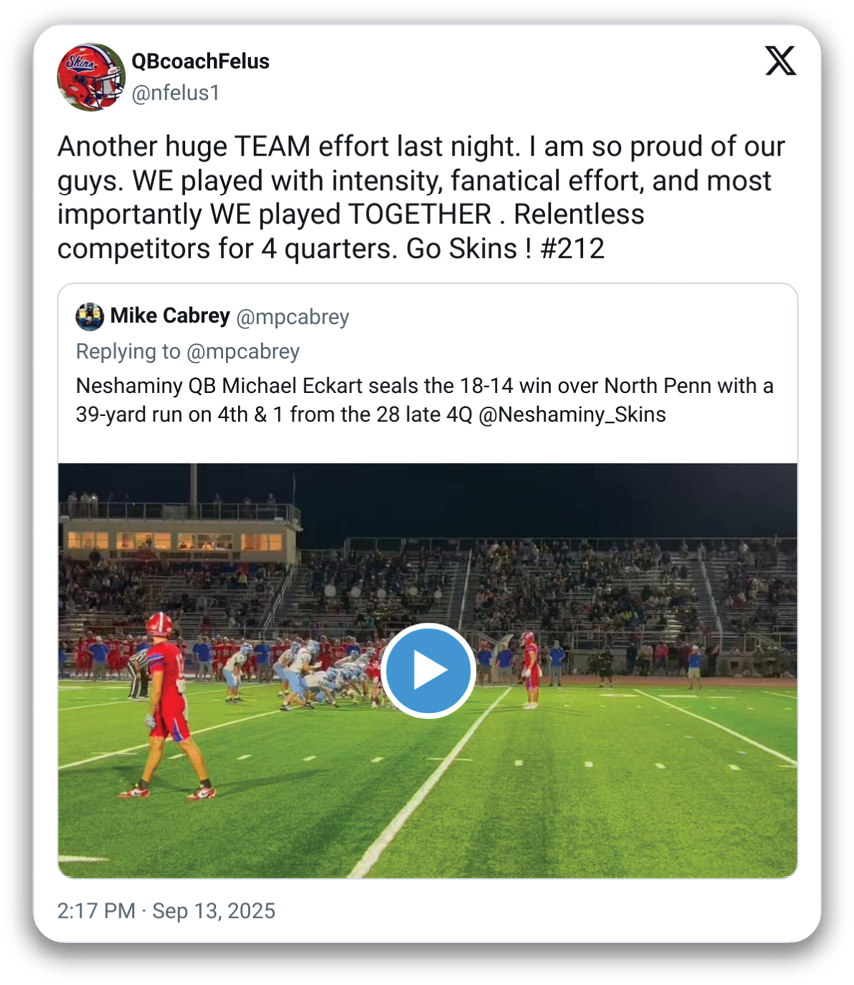Select the Mike Cabrey author name

170,317
